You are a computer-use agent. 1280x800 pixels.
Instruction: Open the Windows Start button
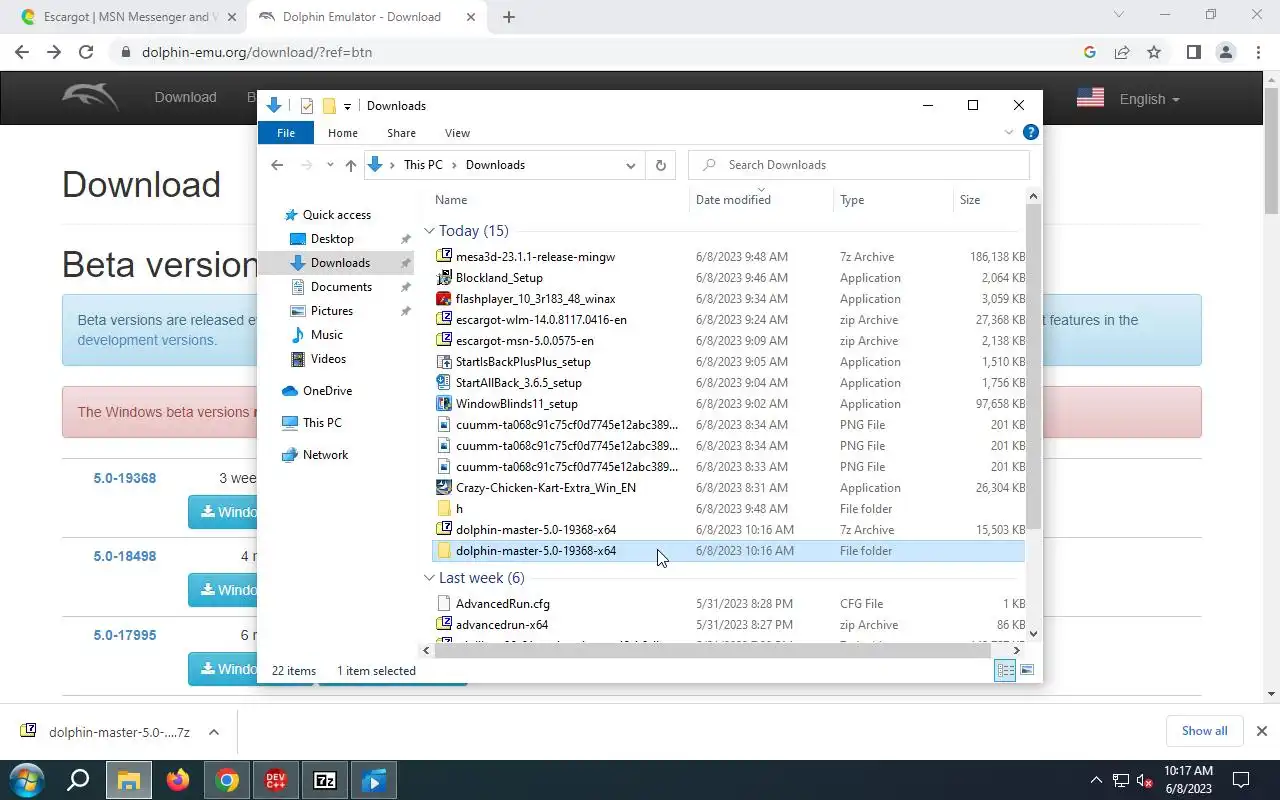pyautogui.click(x=27, y=780)
